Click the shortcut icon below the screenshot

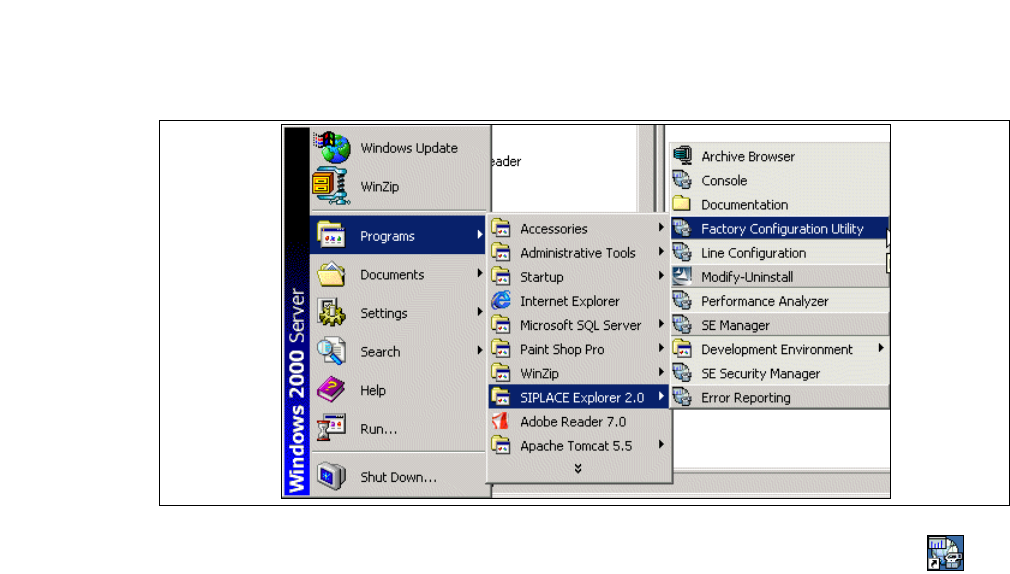point(945,553)
